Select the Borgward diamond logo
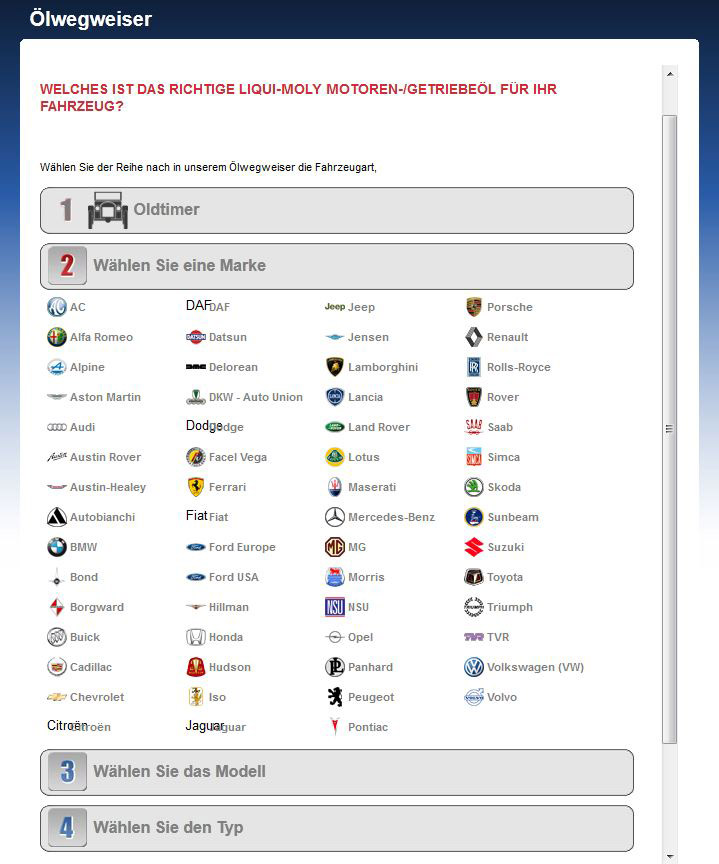The width and height of the screenshot is (719, 864). coord(57,607)
